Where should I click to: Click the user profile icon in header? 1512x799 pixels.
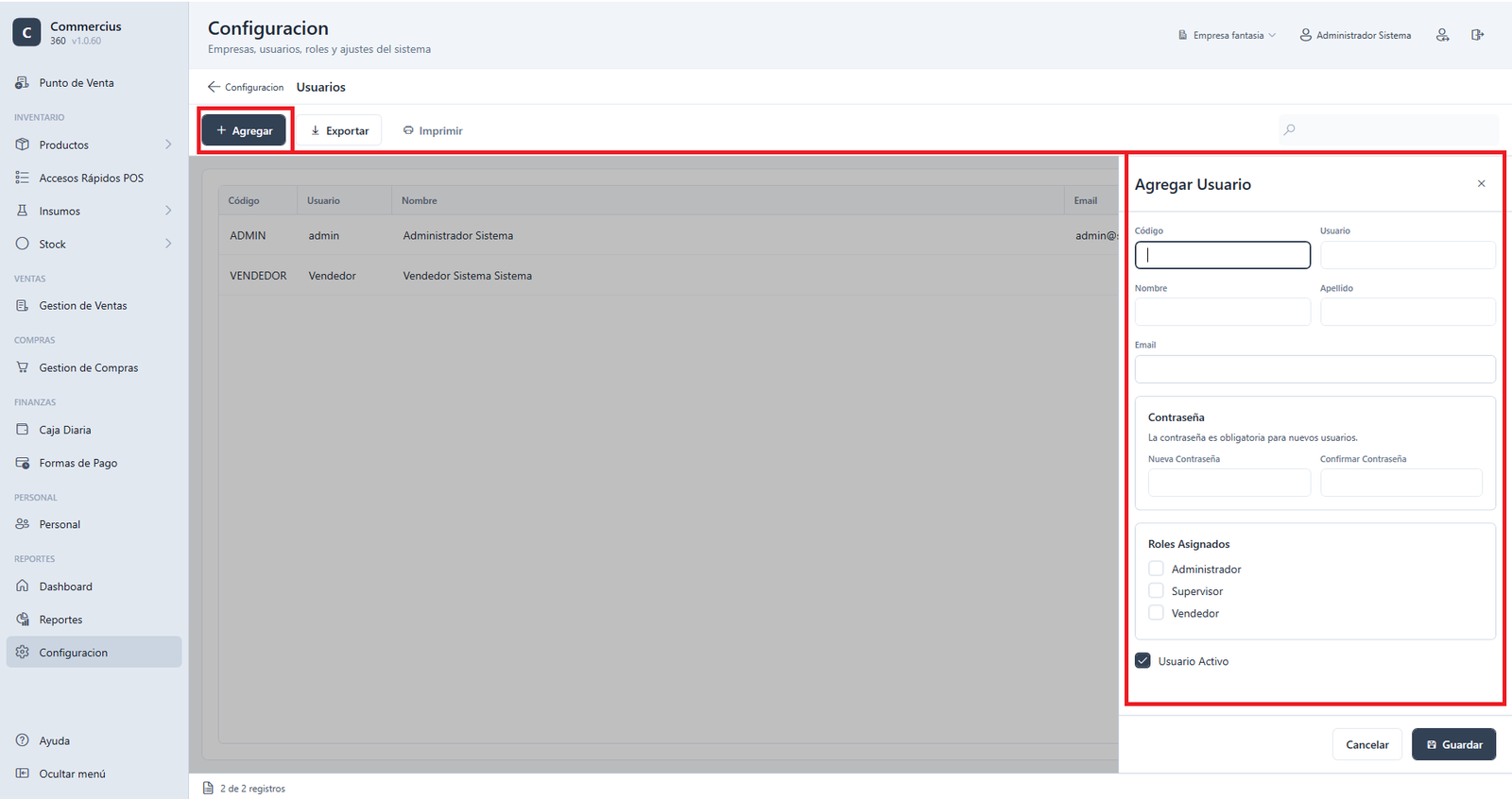[1443, 35]
